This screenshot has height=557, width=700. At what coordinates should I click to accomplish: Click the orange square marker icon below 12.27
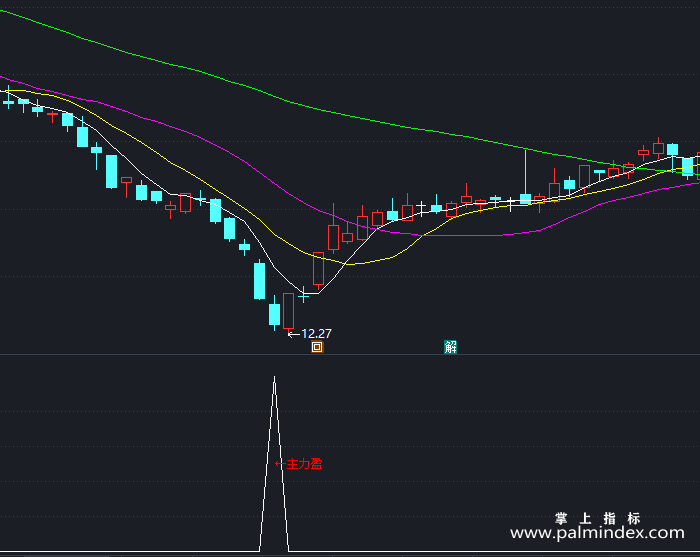(x=317, y=347)
